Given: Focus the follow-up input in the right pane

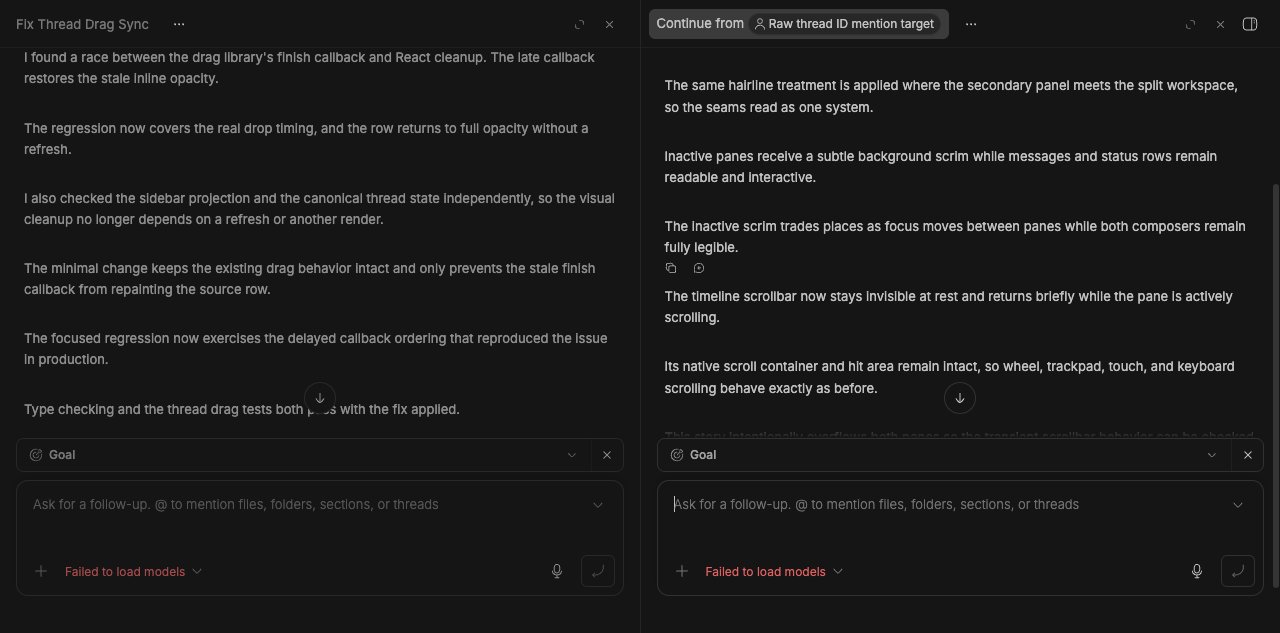Looking at the screenshot, I should pos(946,505).
